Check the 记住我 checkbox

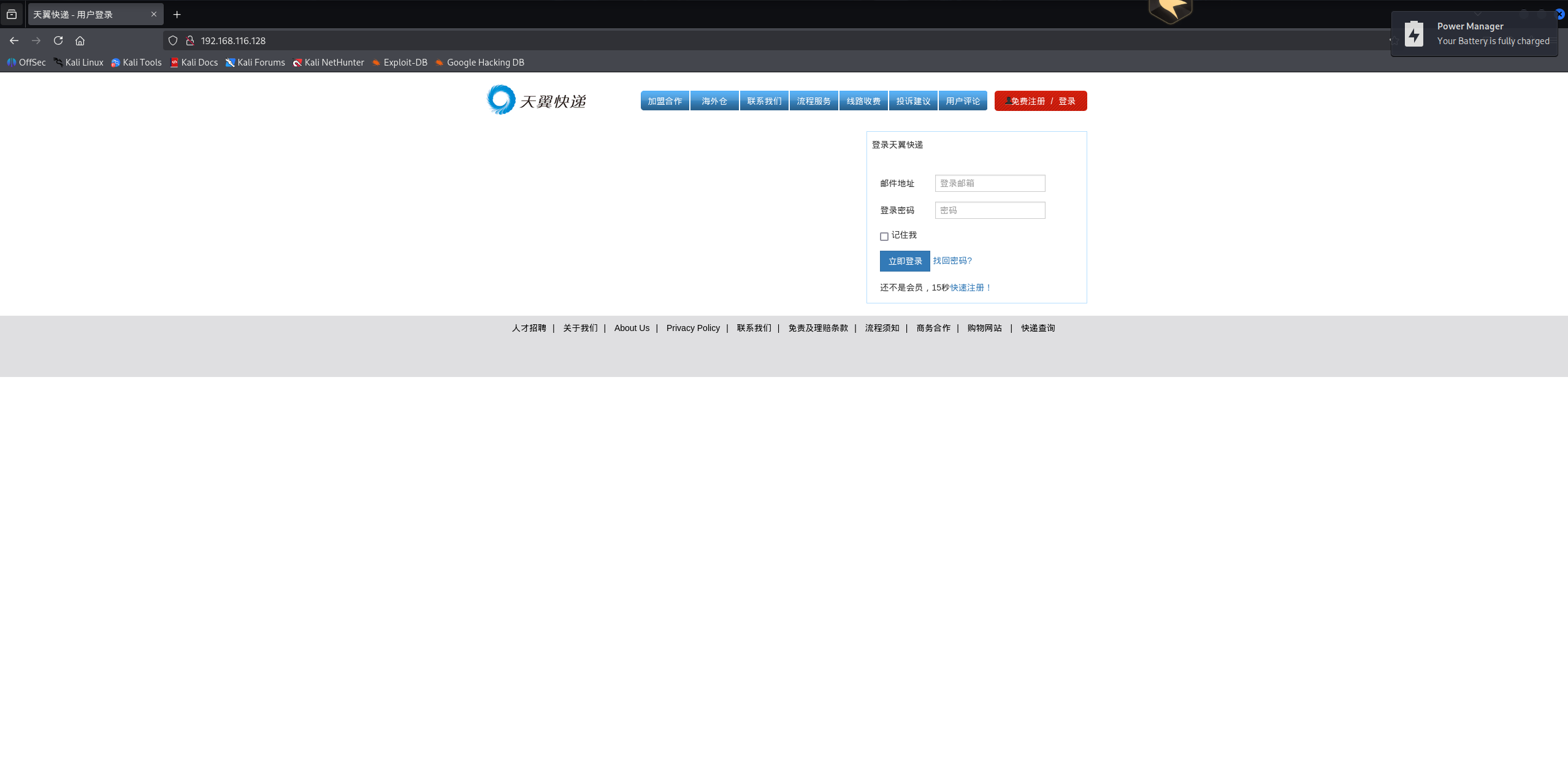point(884,237)
